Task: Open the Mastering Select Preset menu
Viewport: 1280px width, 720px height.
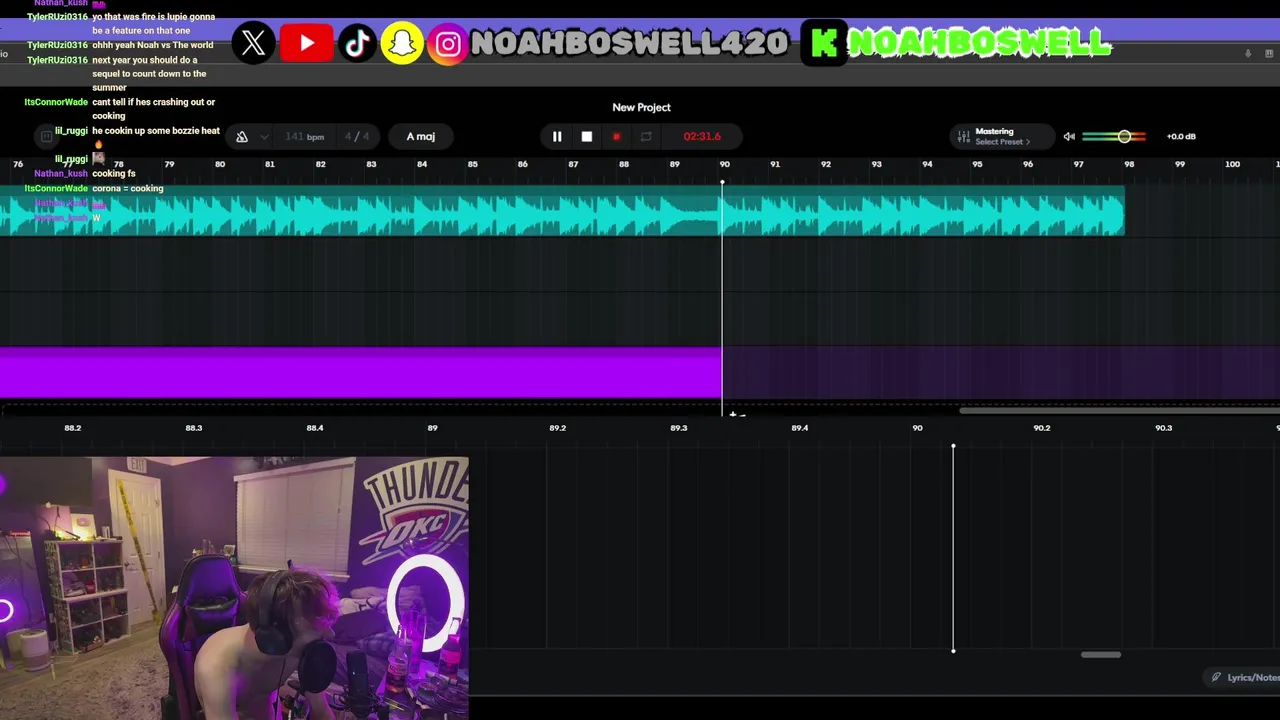Action: tap(1001, 136)
